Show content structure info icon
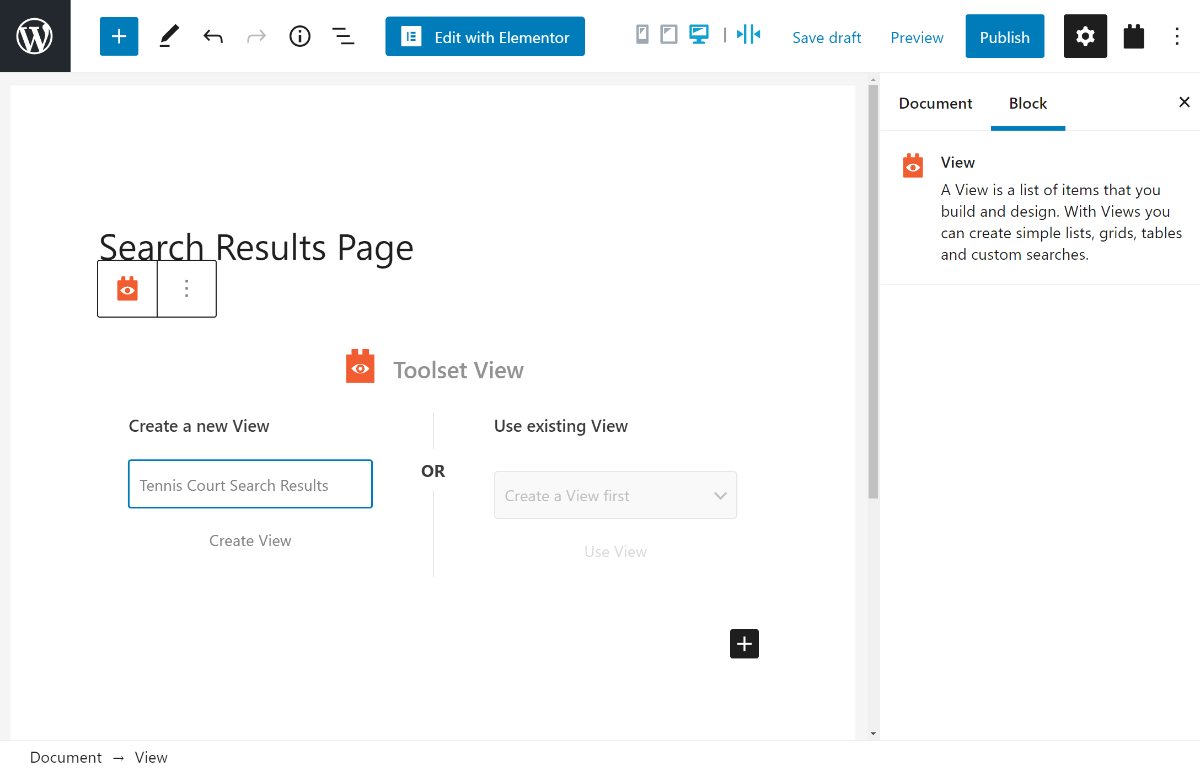The height and width of the screenshot is (768, 1200). pyautogui.click(x=300, y=37)
